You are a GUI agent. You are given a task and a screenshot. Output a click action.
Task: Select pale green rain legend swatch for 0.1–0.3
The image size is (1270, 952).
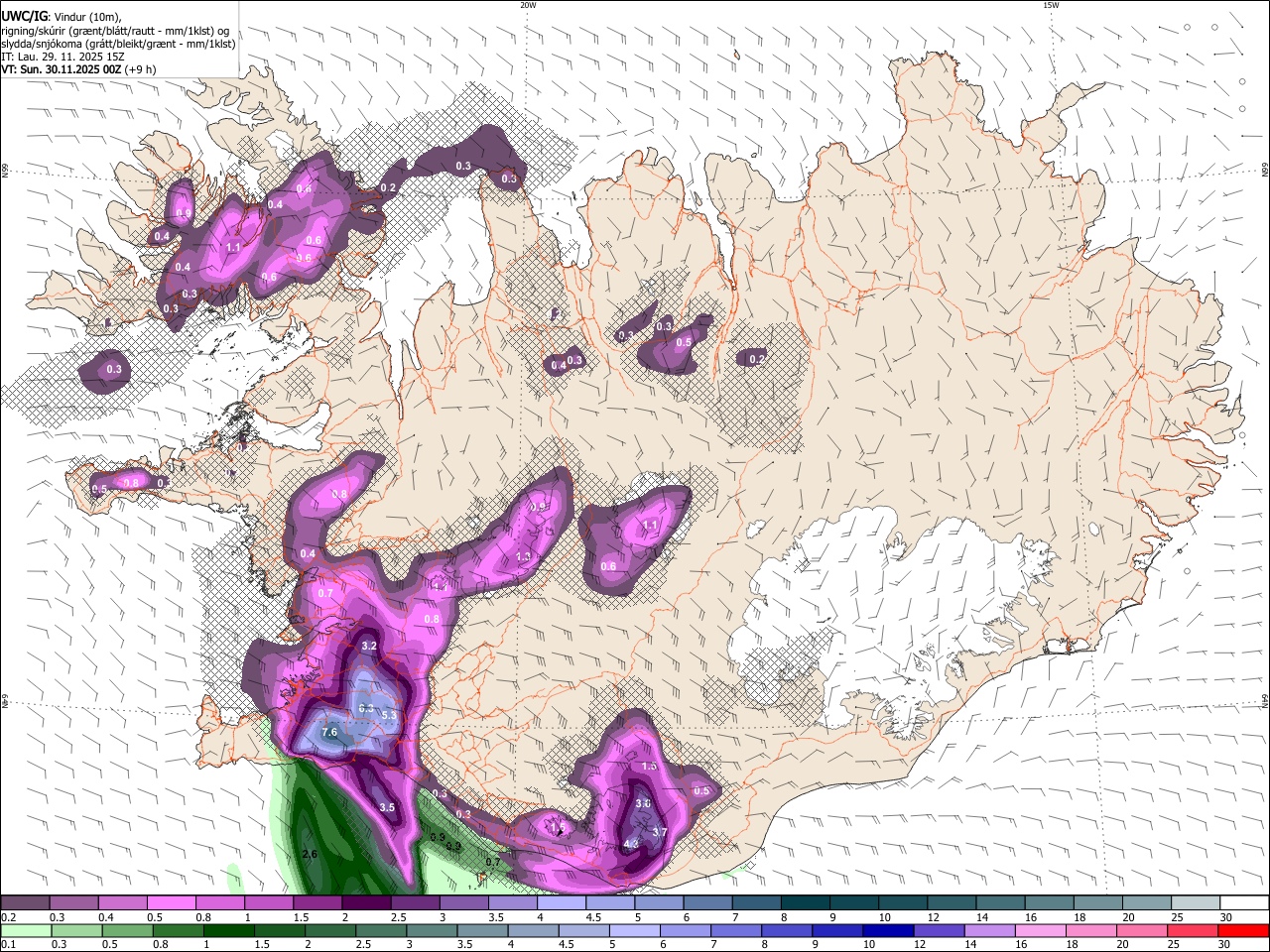pyautogui.click(x=25, y=931)
